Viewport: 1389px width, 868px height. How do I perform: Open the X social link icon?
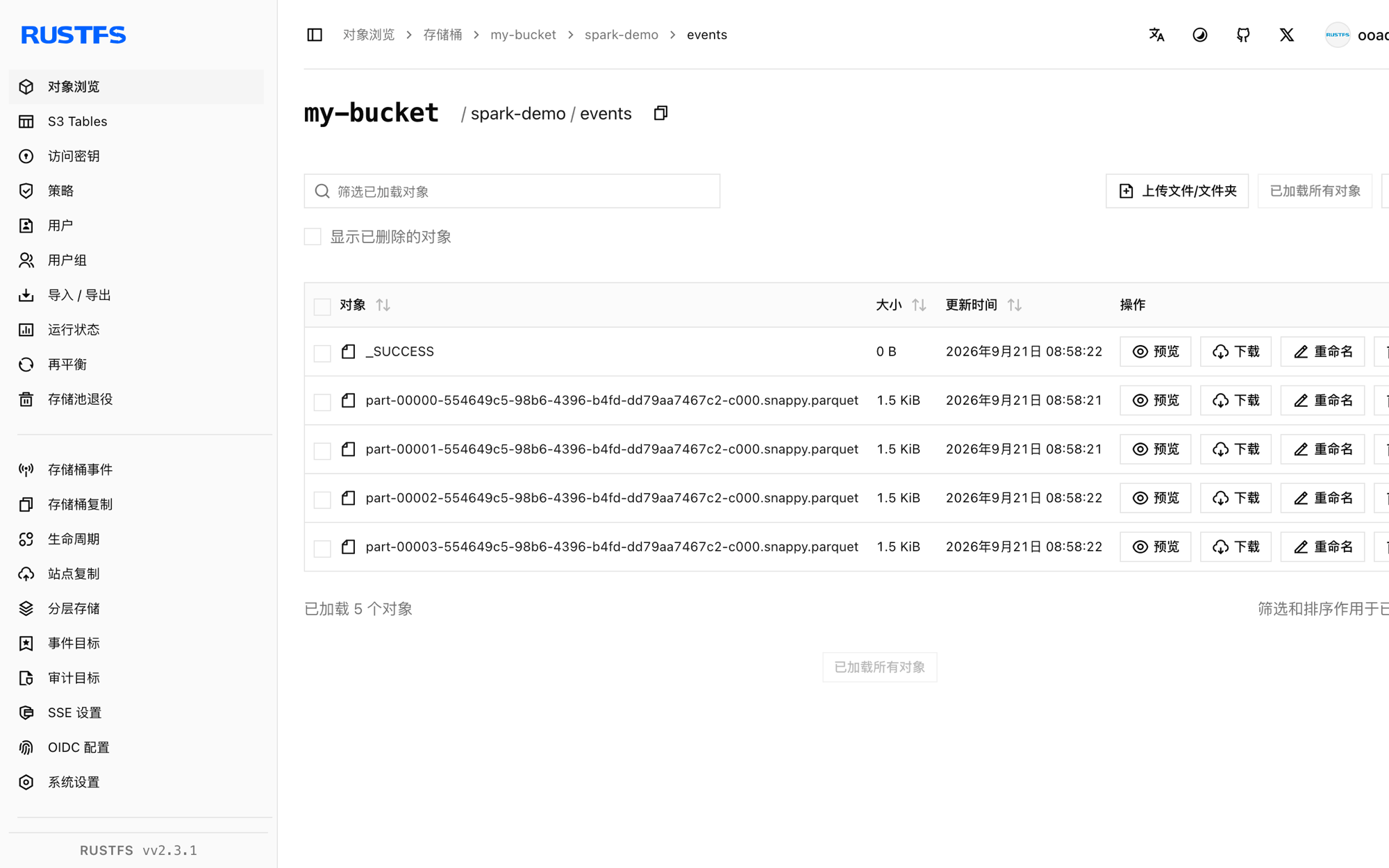point(1286,35)
